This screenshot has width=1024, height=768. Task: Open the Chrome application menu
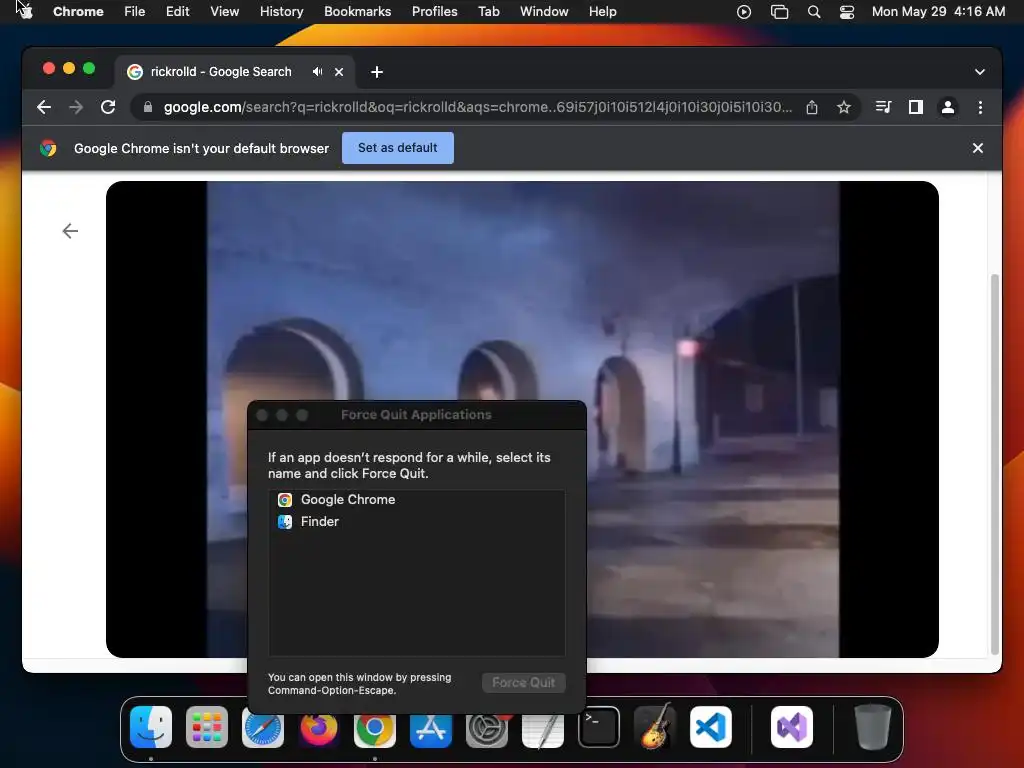(x=78, y=11)
